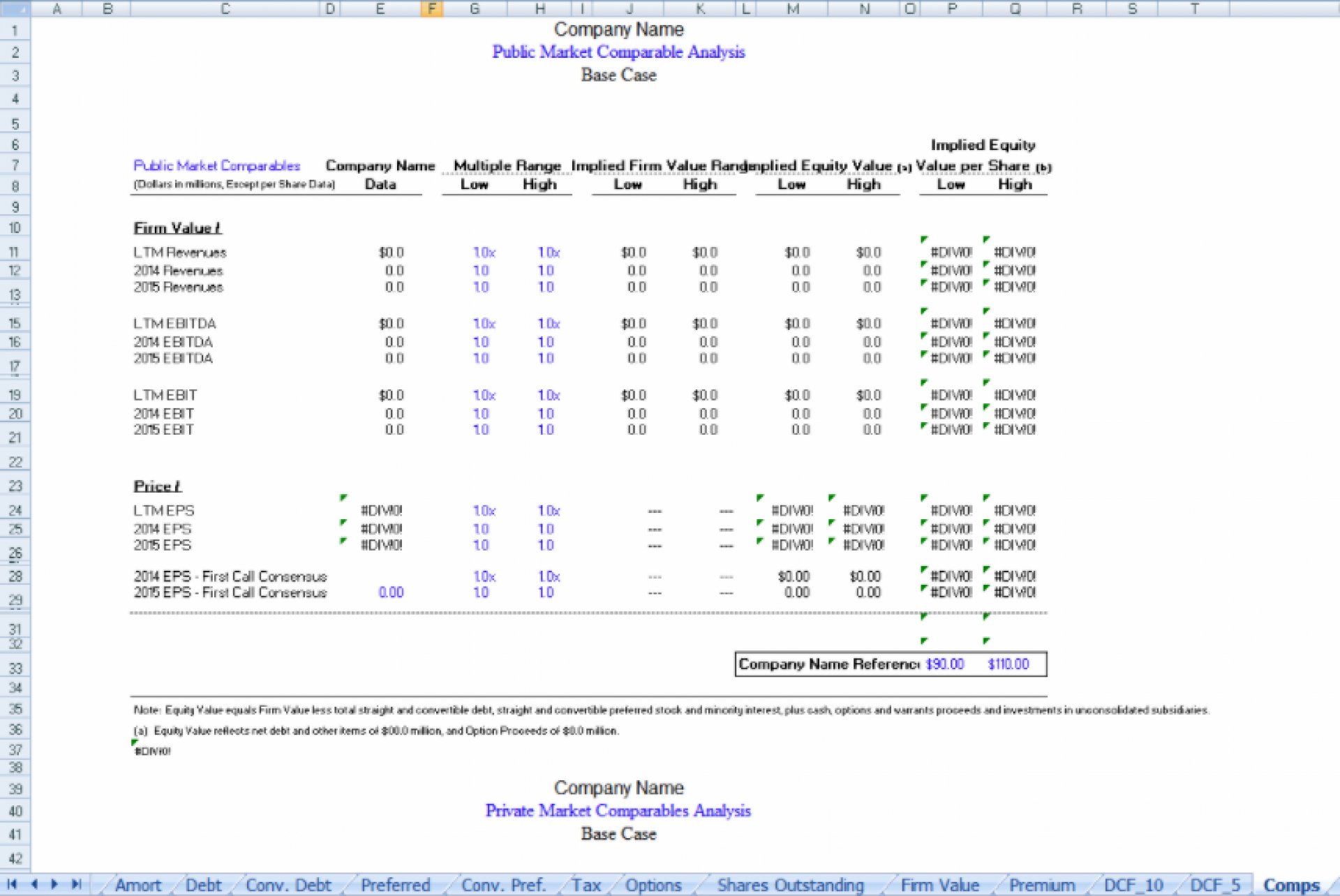Switch to the Debt sheet tab
The image size is (1340, 896).
(203, 885)
